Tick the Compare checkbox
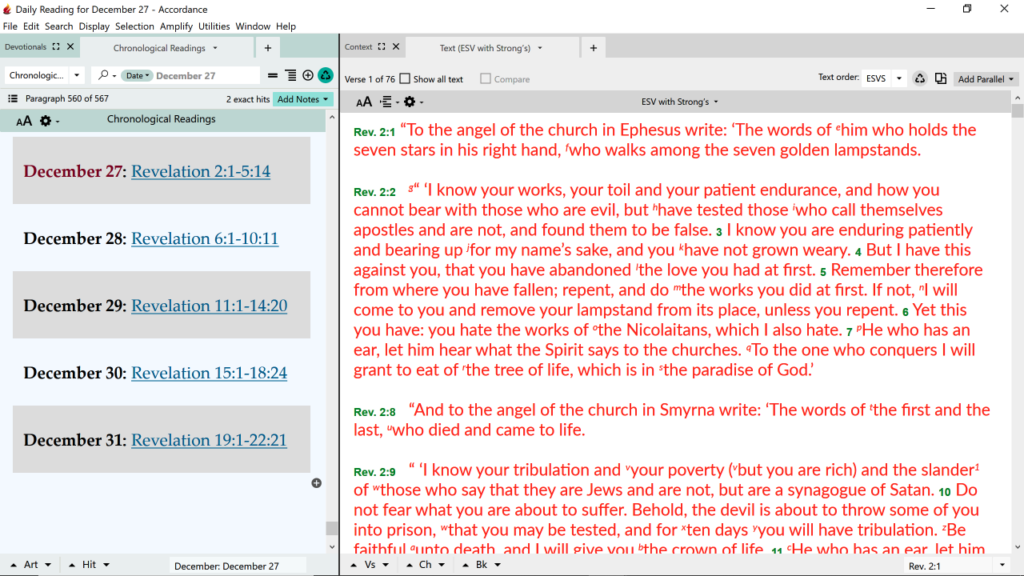This screenshot has width=1024, height=576. click(x=485, y=79)
